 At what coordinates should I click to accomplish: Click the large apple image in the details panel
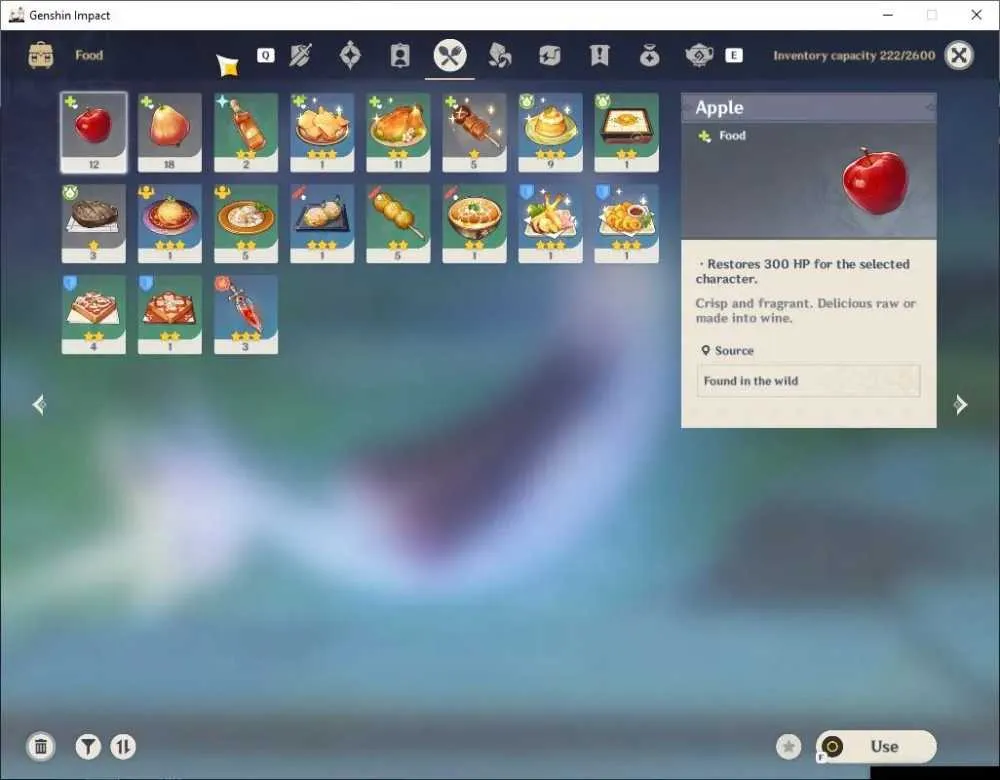coord(875,180)
